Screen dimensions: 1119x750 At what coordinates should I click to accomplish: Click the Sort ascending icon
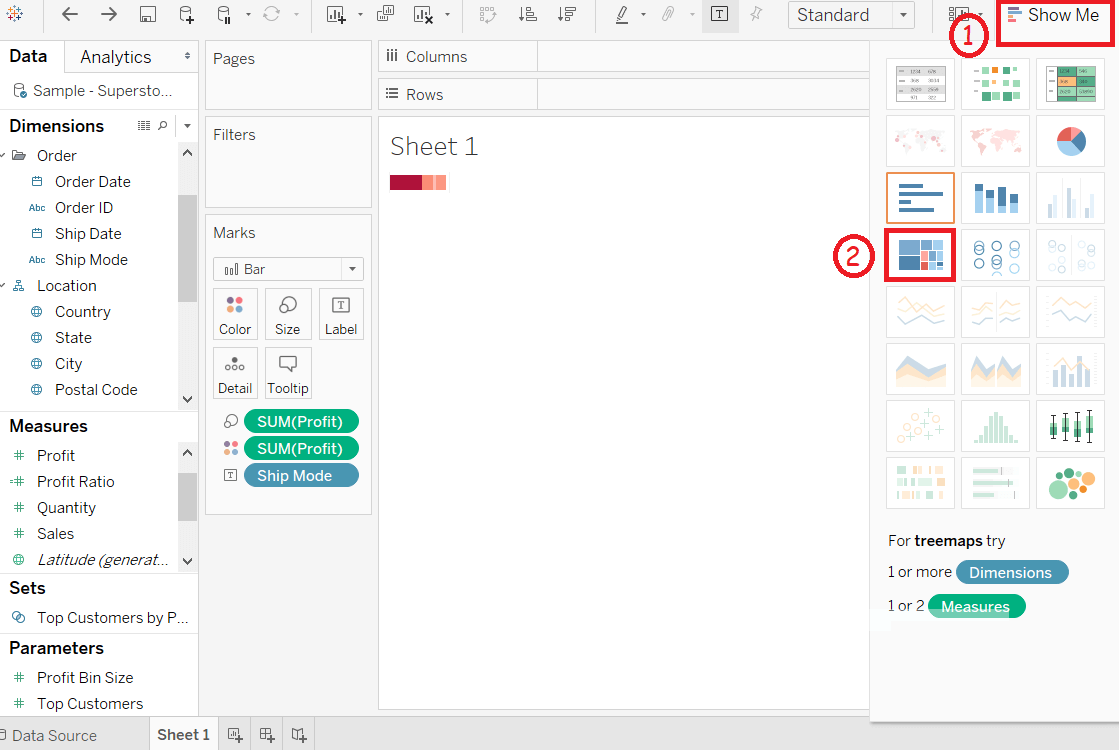[x=527, y=14]
